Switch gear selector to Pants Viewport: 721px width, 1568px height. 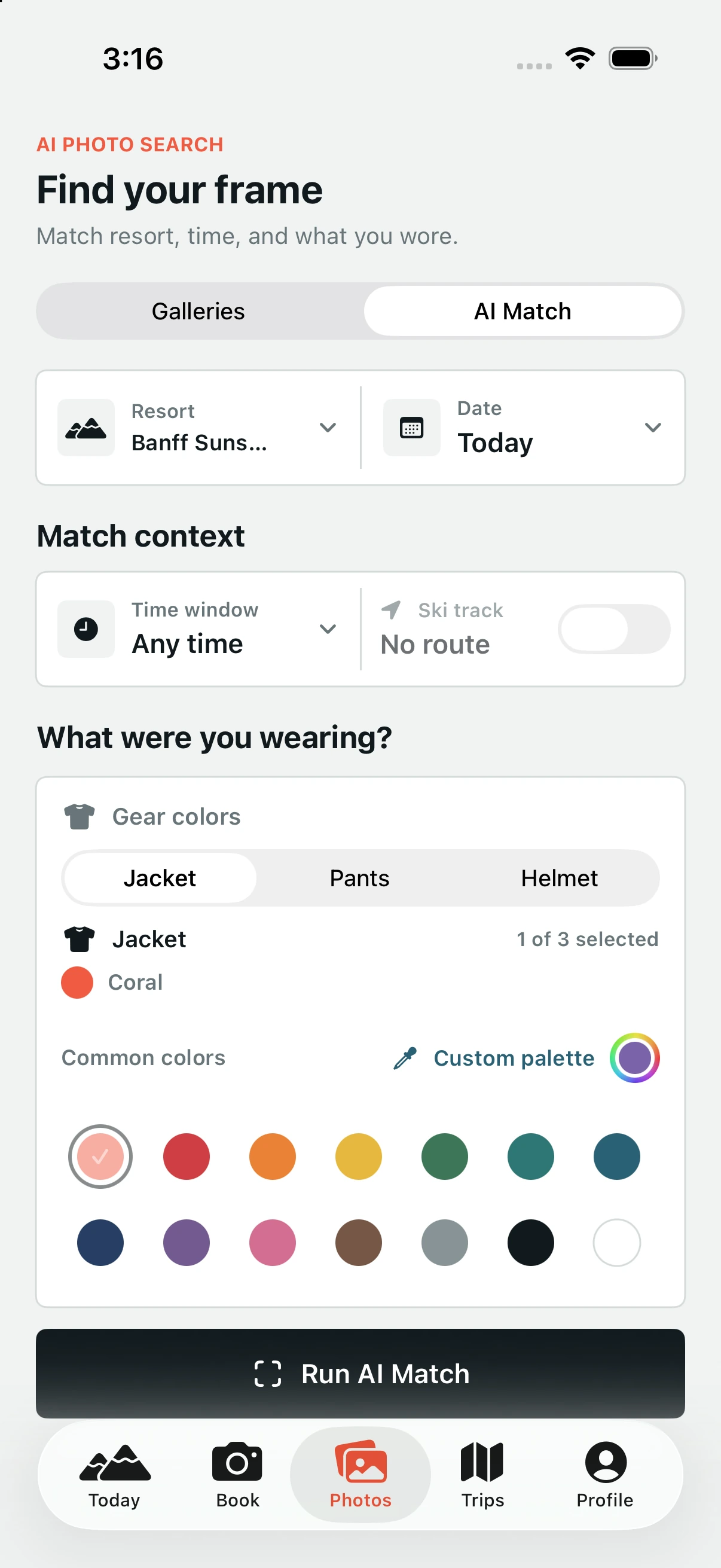[x=359, y=878]
